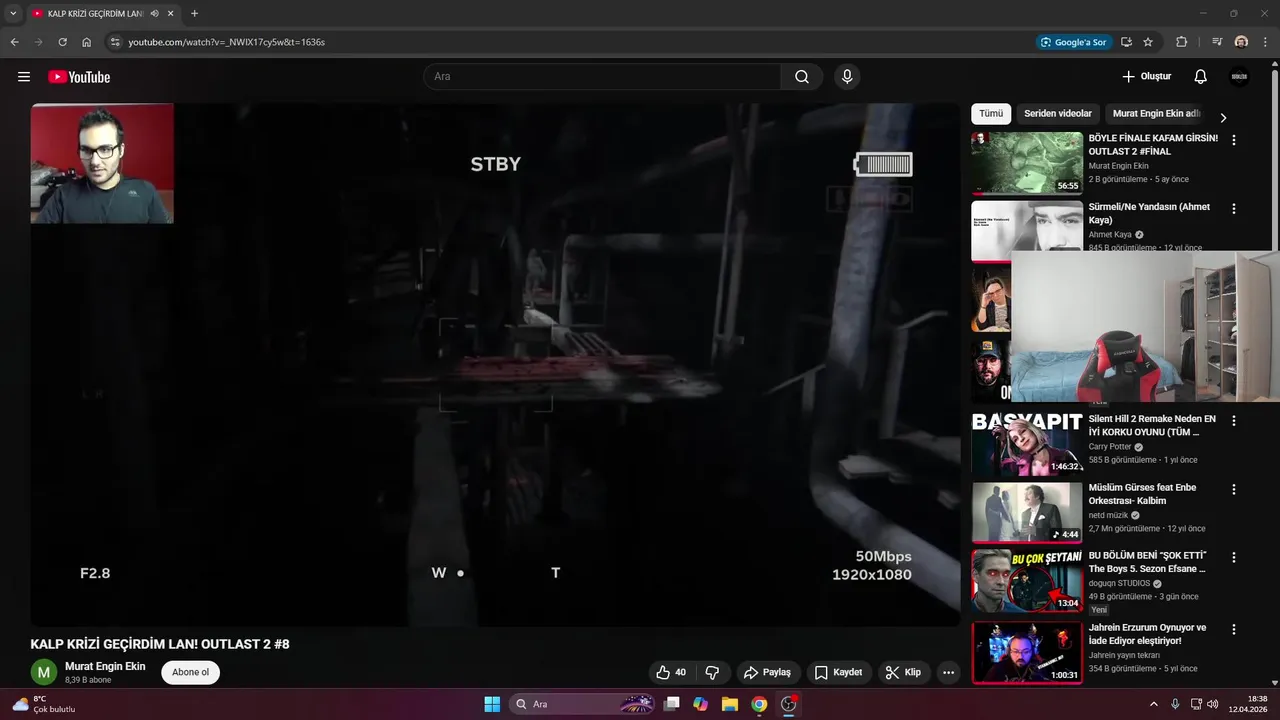Click the search magnifier button
The image size is (1280, 720).
[802, 77]
